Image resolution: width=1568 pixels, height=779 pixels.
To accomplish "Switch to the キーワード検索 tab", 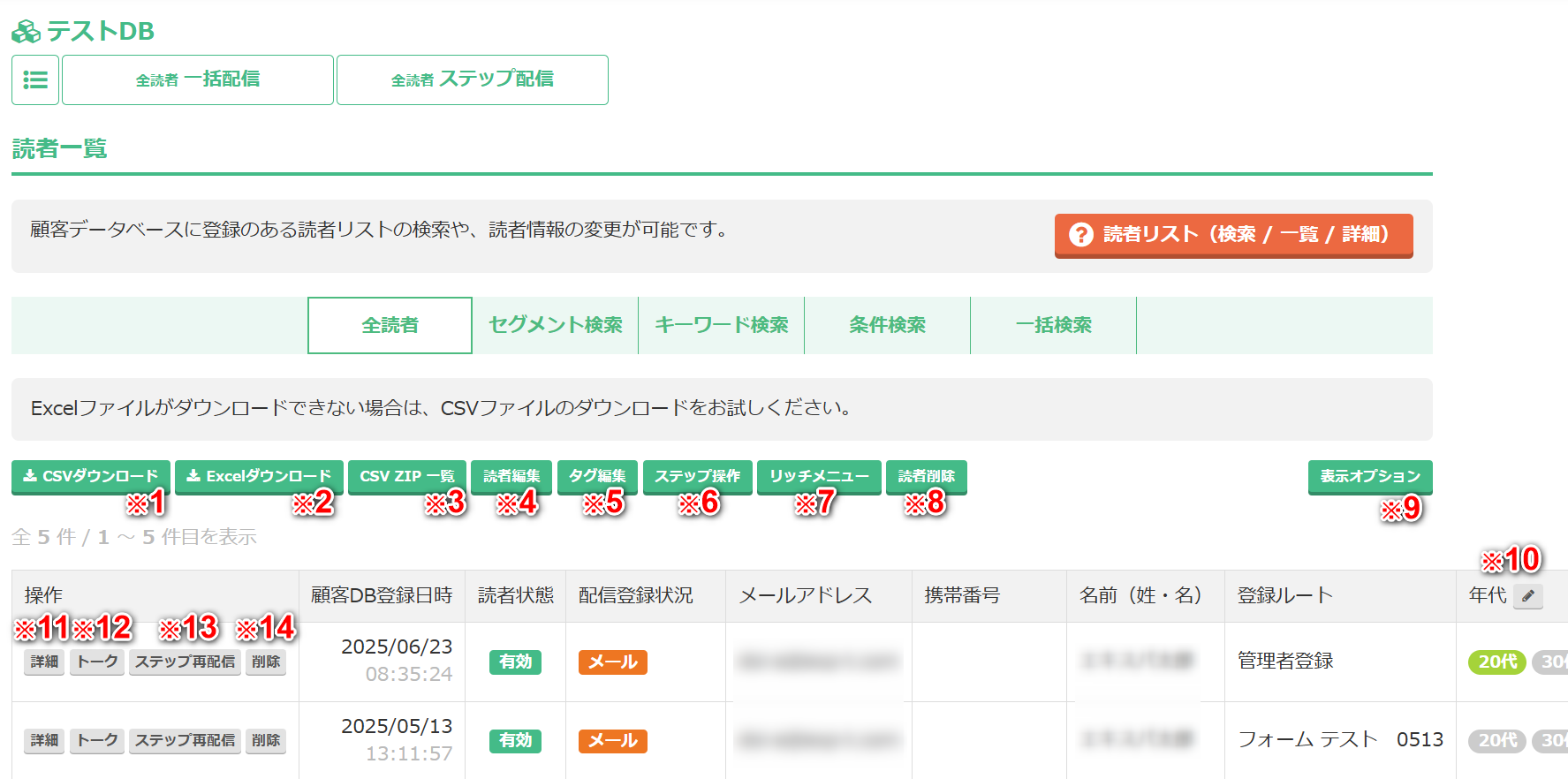I will 721,325.
